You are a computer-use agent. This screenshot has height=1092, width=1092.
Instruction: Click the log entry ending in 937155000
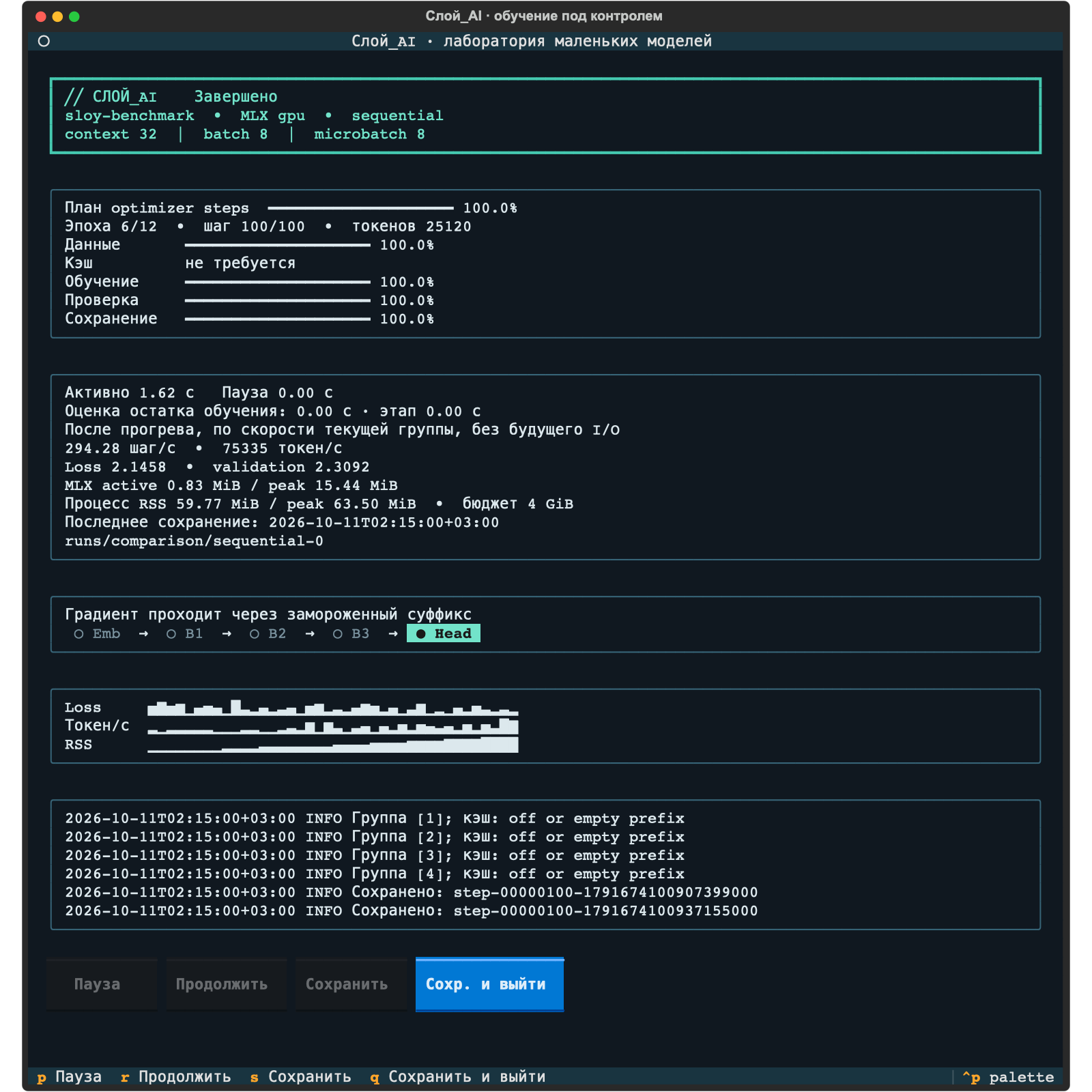click(412, 910)
